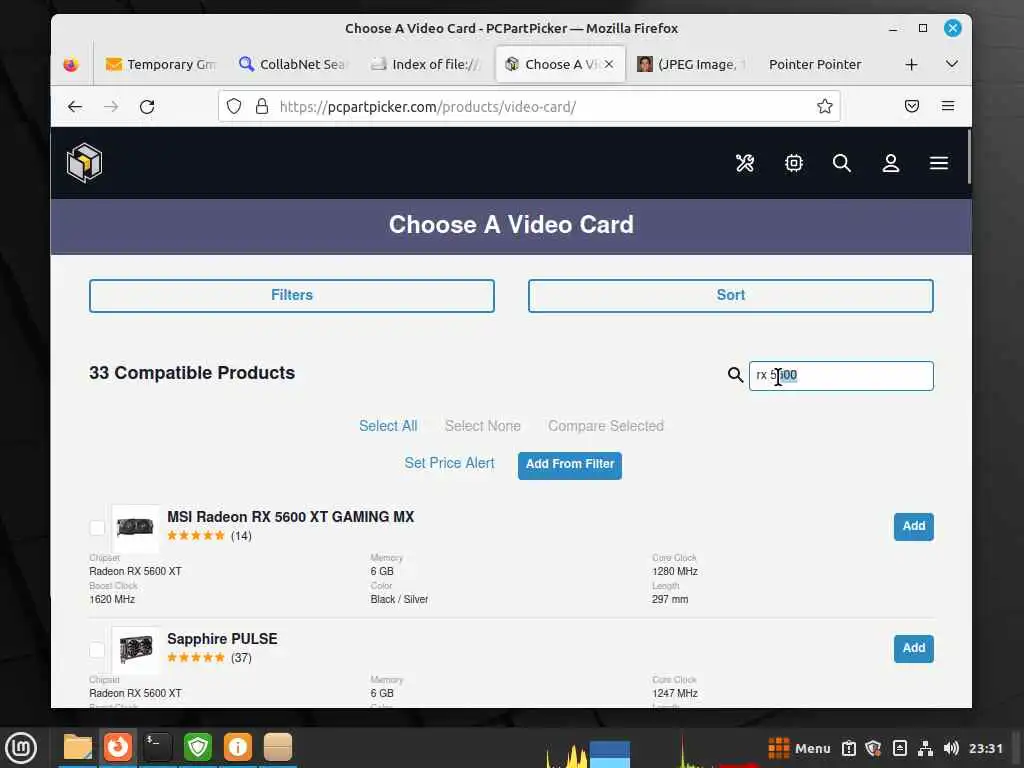Click the product search magnifier icon
Screen dimensions: 1024x768
point(735,375)
